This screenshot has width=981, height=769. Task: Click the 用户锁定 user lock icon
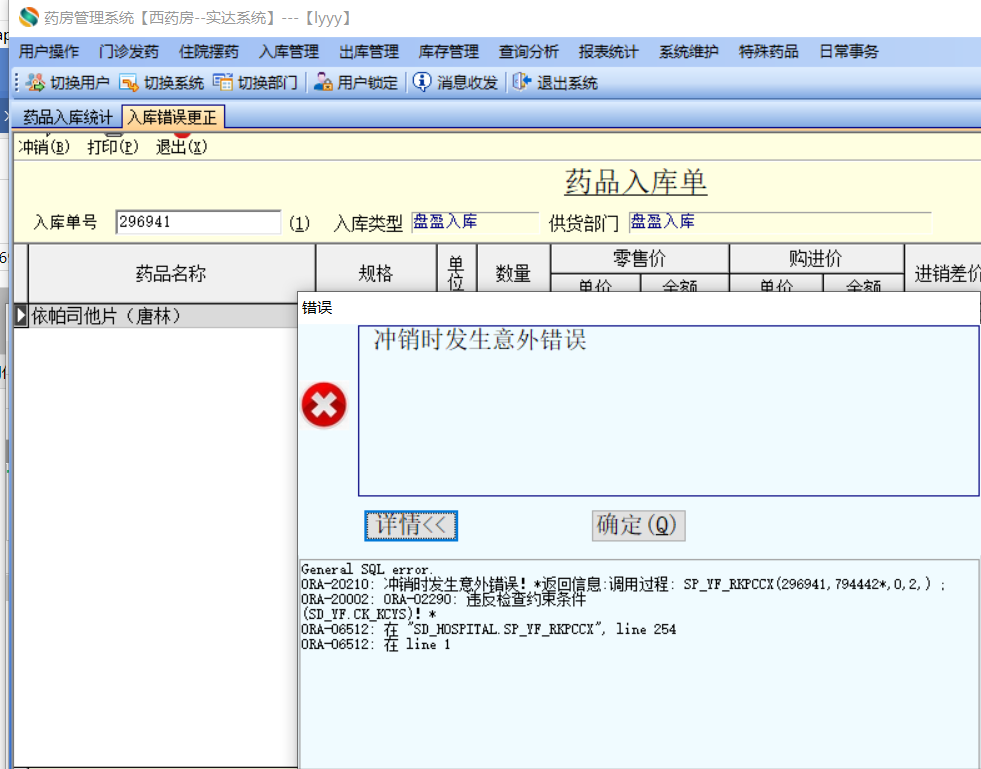point(323,82)
